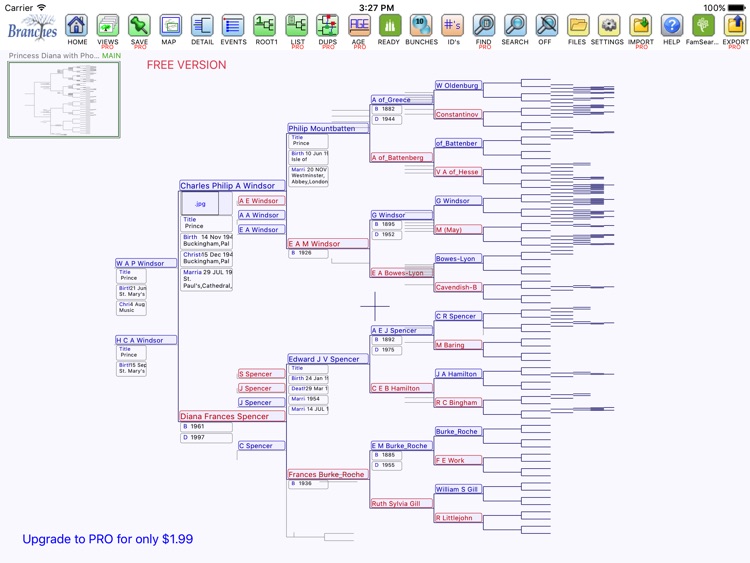Image resolution: width=750 pixels, height=563 pixels.
Task: Open the FIND pro magnifier icon
Action: pos(484,26)
